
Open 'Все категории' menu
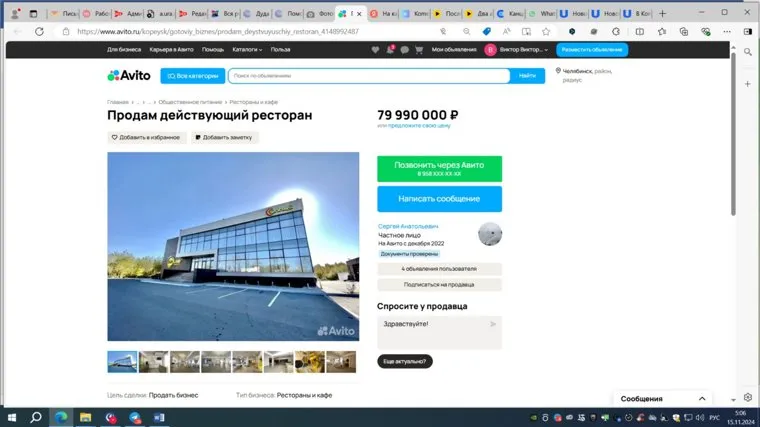tap(191, 75)
